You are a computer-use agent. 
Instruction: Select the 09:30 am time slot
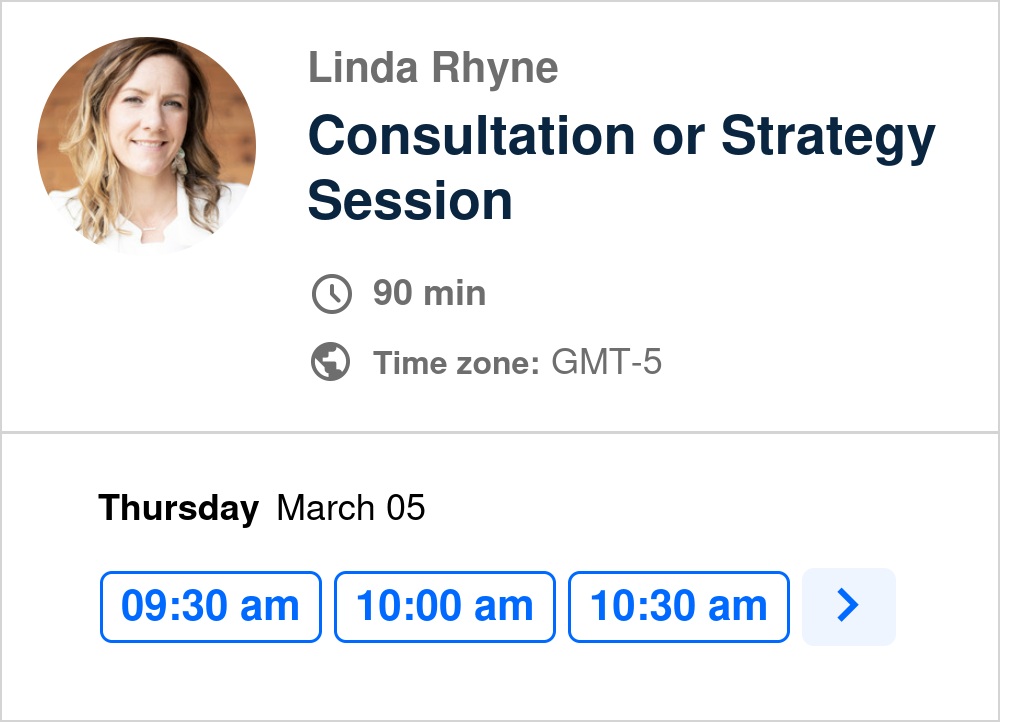click(x=210, y=606)
